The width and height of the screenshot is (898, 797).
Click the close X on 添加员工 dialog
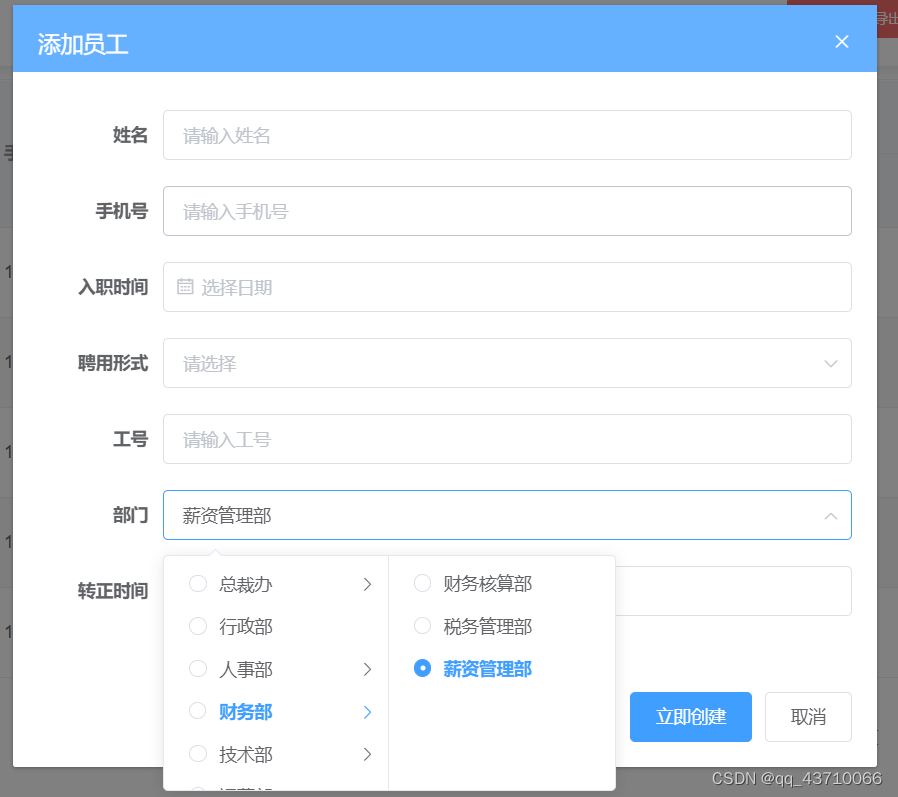coord(842,41)
